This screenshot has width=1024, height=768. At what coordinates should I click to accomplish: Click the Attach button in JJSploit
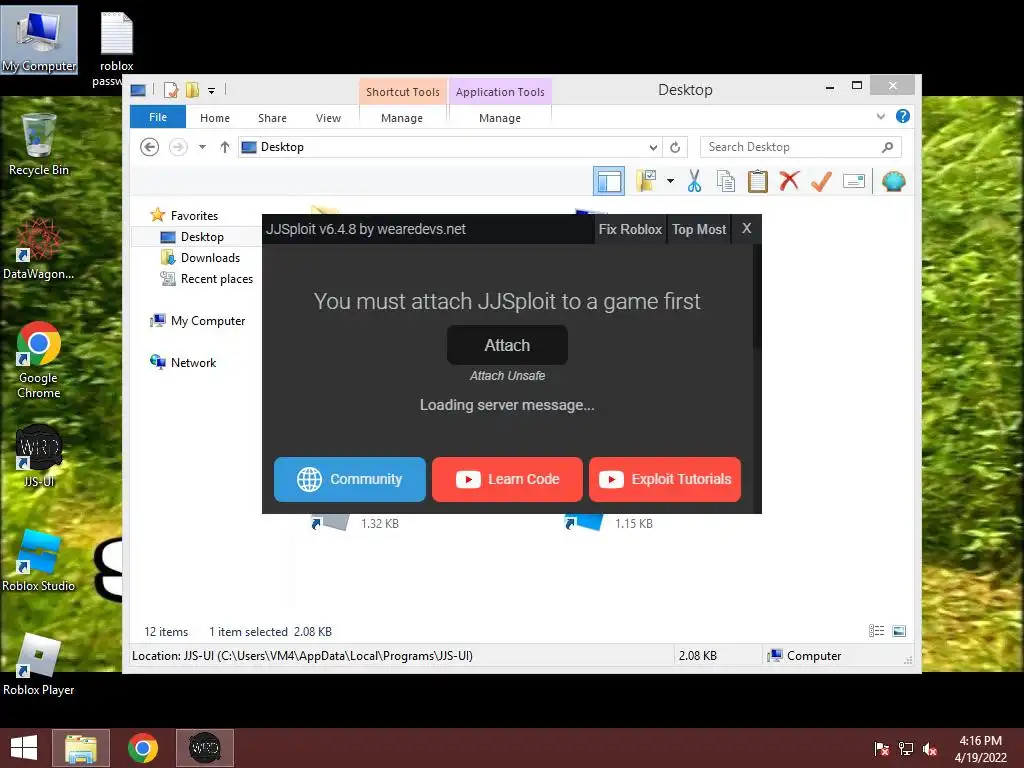pyautogui.click(x=507, y=345)
